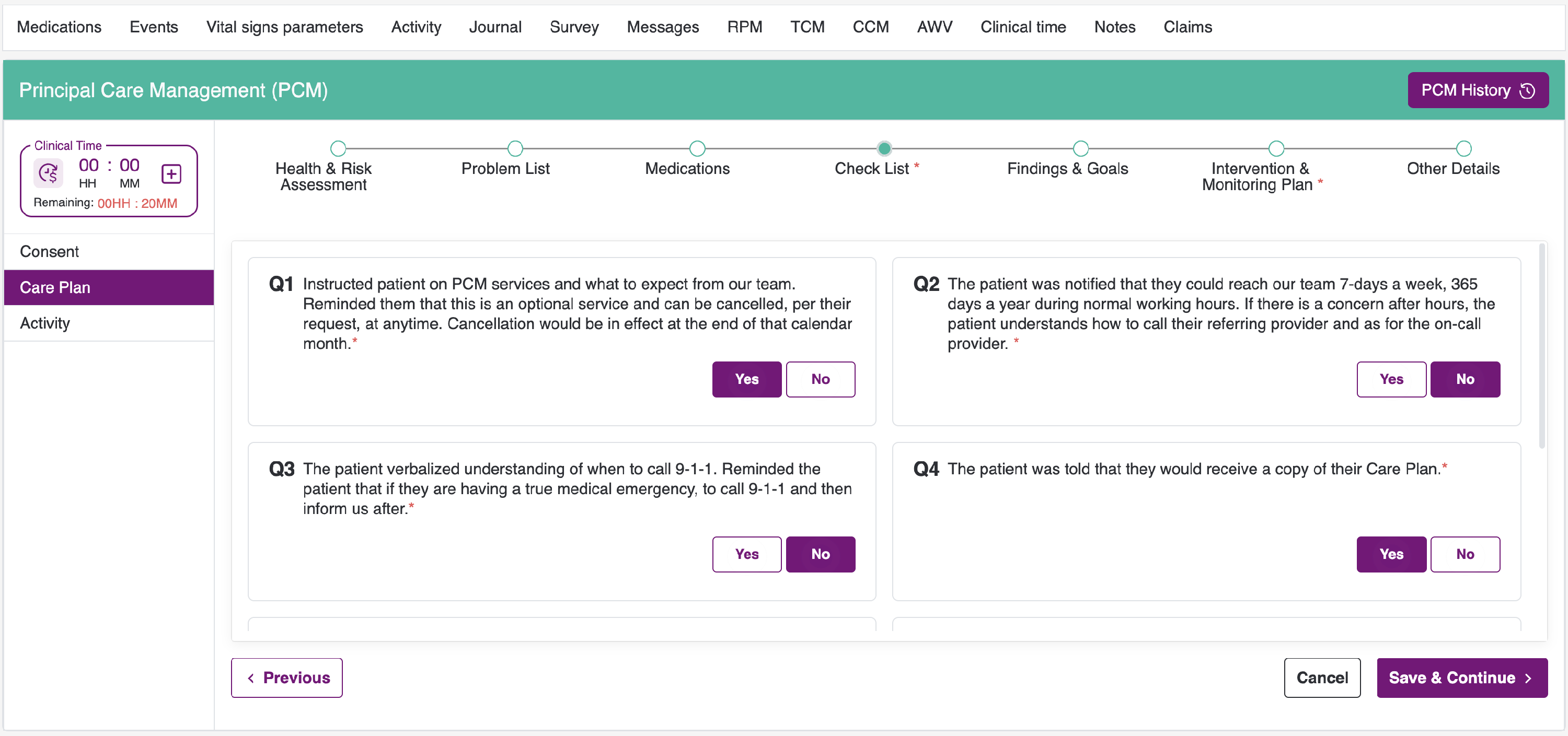The width and height of the screenshot is (1568, 736).
Task: Click the Cancel button
Action: point(1321,677)
